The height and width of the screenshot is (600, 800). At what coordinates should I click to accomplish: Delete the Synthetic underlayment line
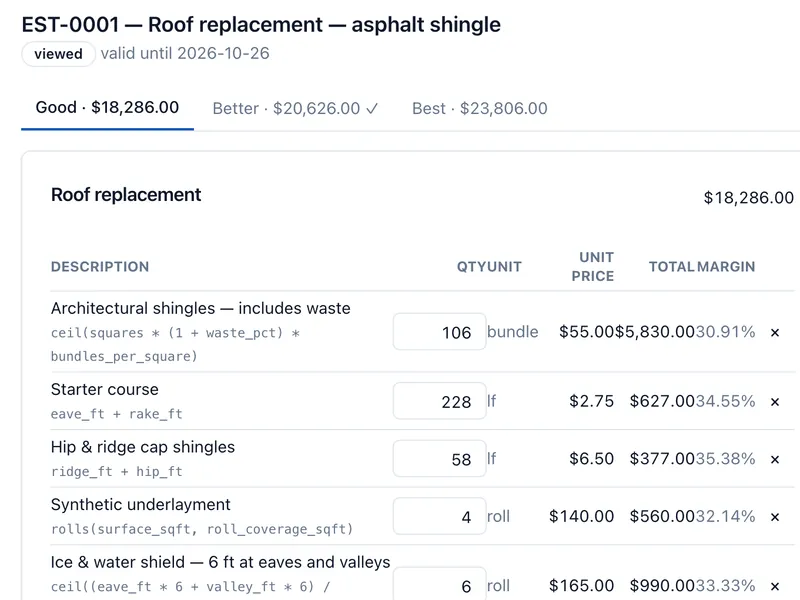(774, 517)
